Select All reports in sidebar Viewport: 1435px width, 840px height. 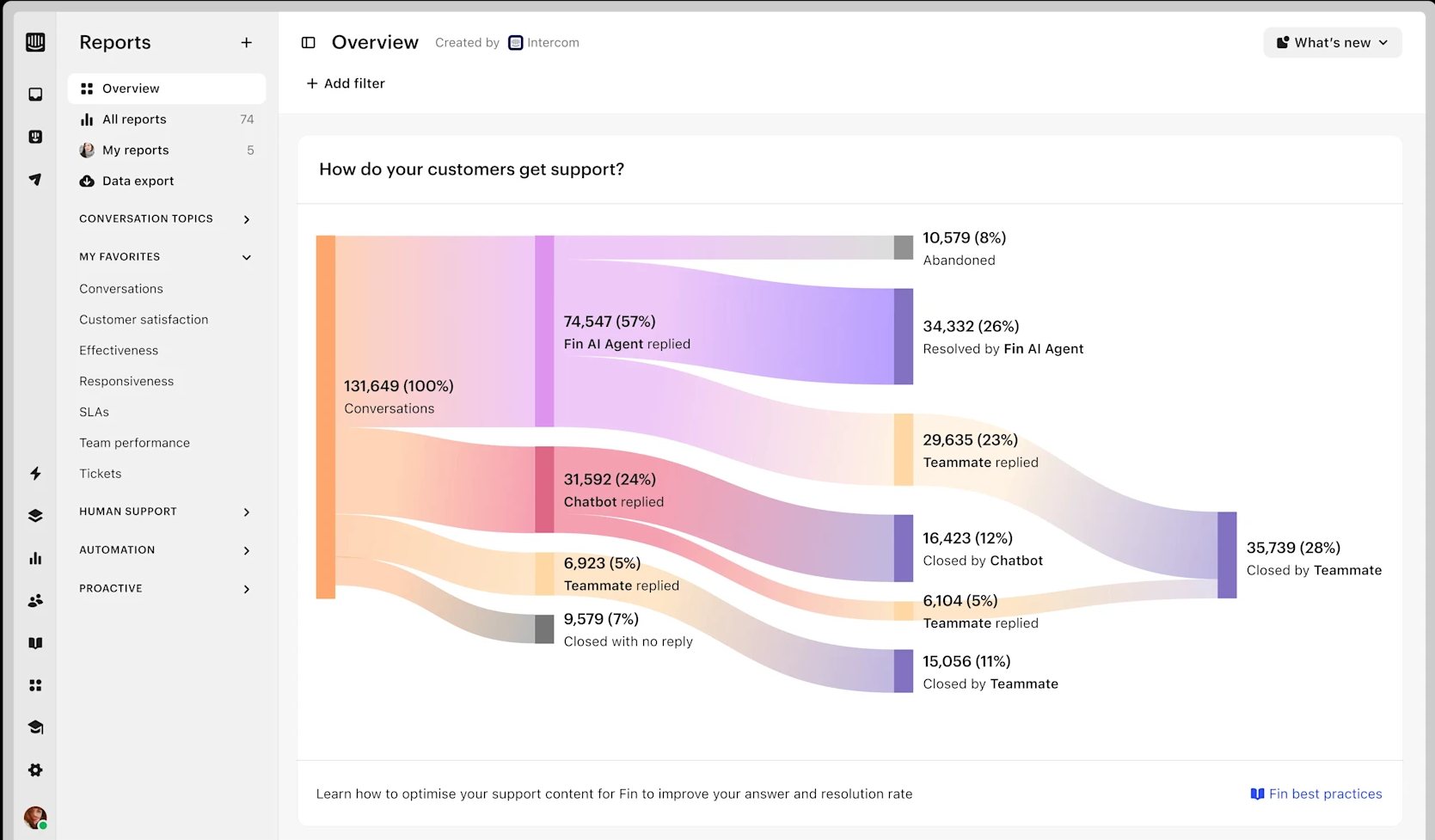tap(134, 120)
